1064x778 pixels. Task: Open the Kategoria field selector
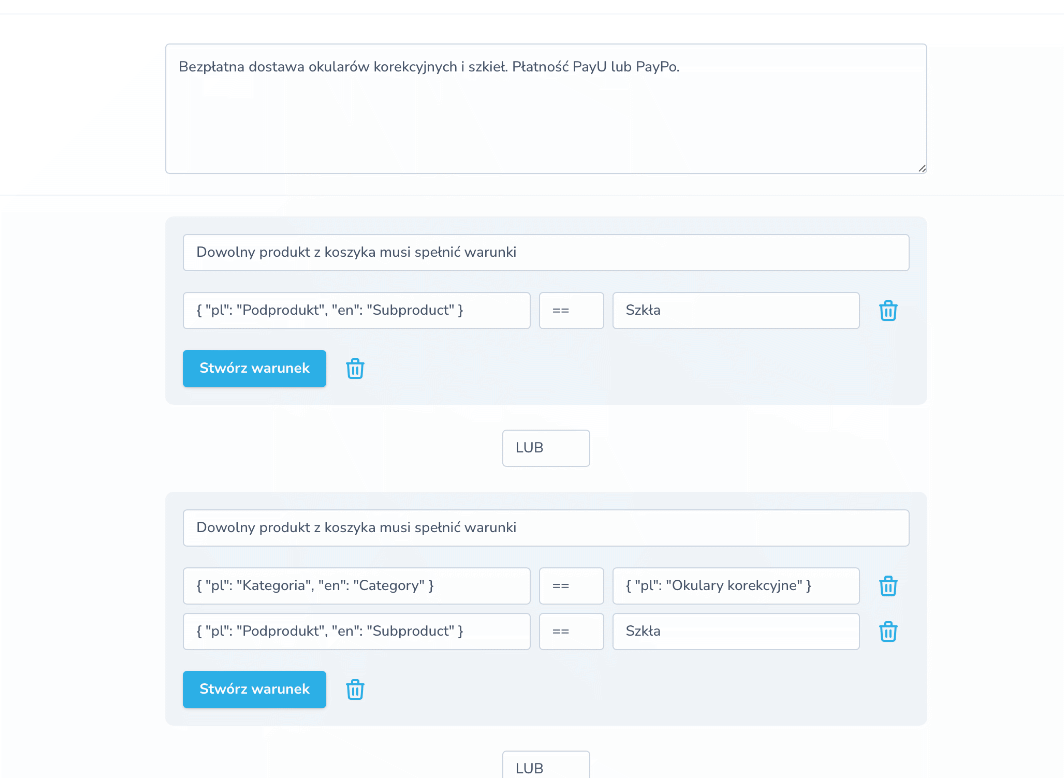click(x=356, y=586)
